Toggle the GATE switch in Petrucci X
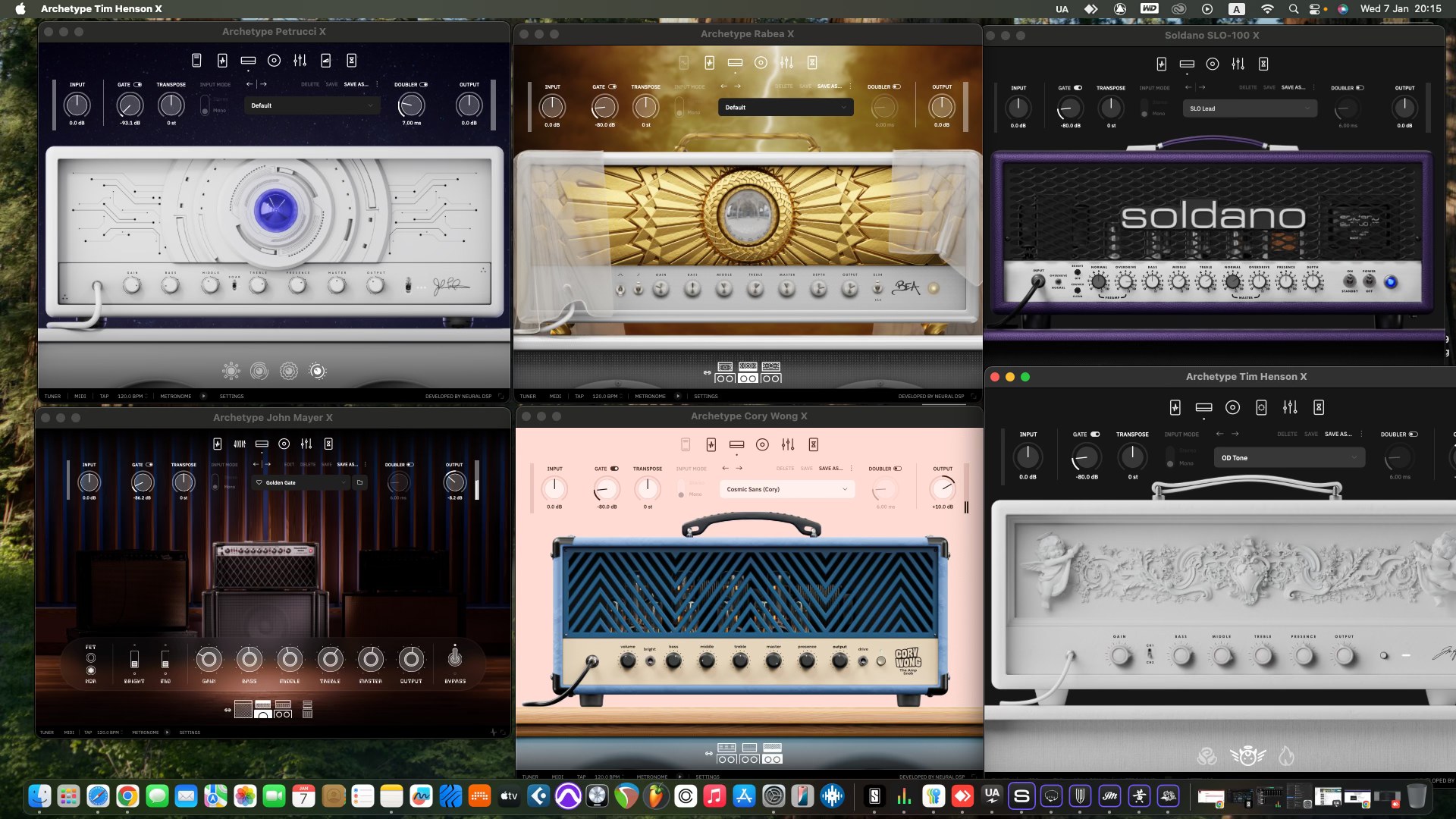 (x=137, y=85)
